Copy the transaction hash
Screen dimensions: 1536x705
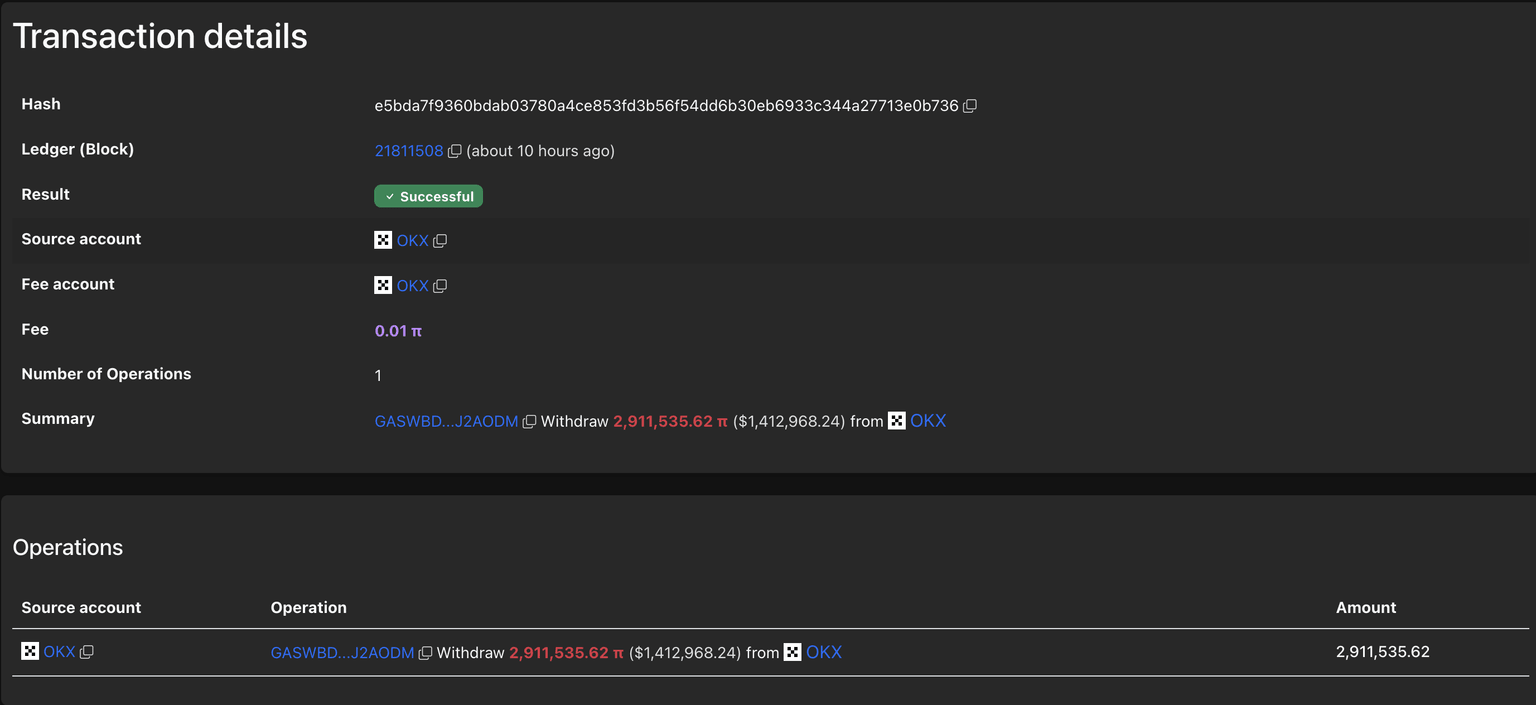coord(970,106)
